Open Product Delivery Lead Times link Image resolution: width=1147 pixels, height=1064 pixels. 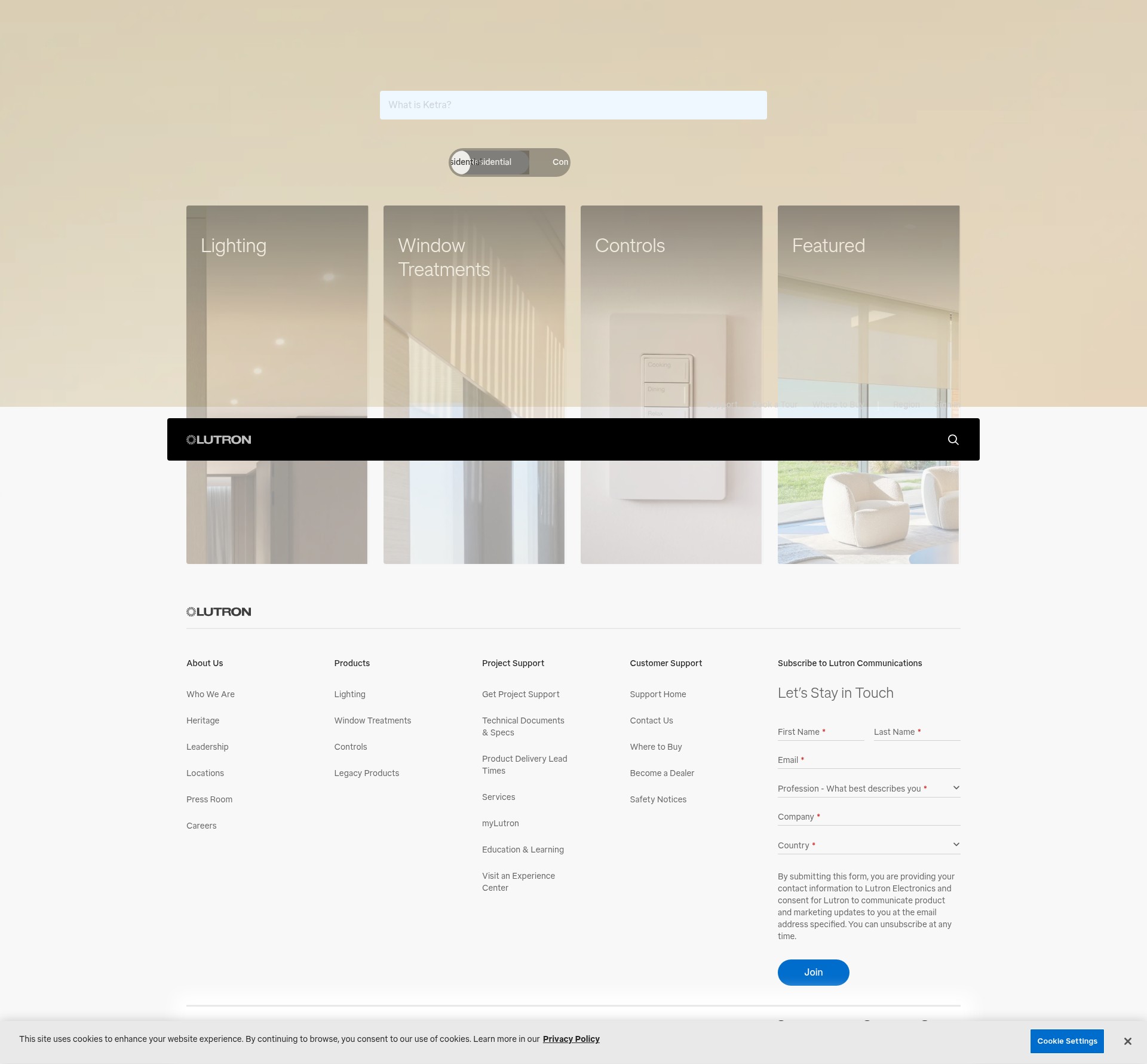pos(525,765)
